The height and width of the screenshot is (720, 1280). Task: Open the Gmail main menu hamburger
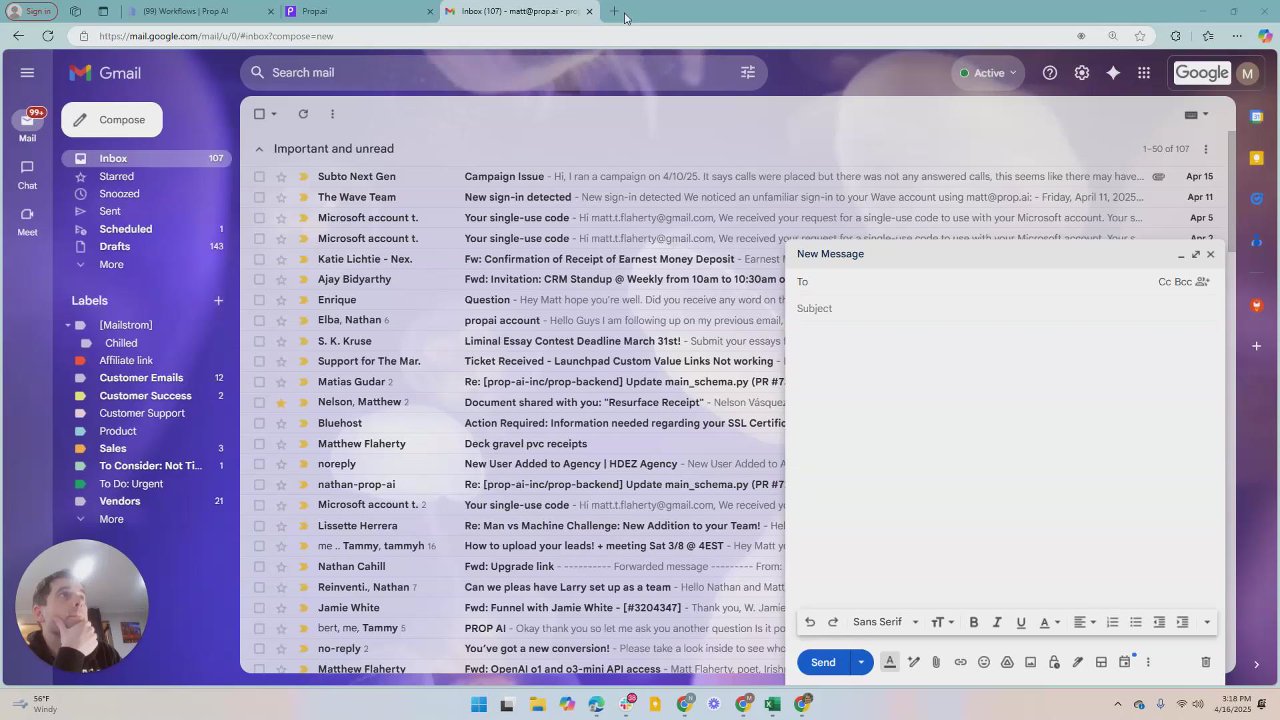[x=27, y=73]
